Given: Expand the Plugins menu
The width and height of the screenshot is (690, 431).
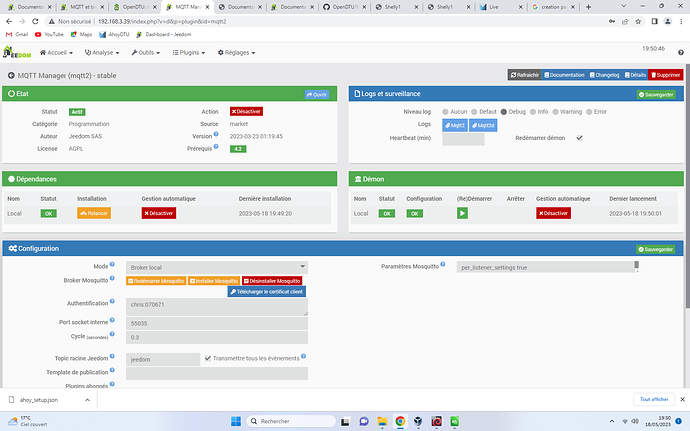Looking at the screenshot, I should 189,52.
